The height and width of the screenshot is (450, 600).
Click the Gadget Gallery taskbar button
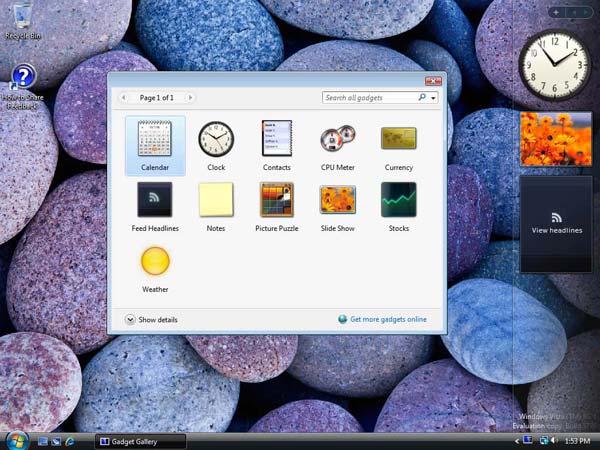pos(140,441)
